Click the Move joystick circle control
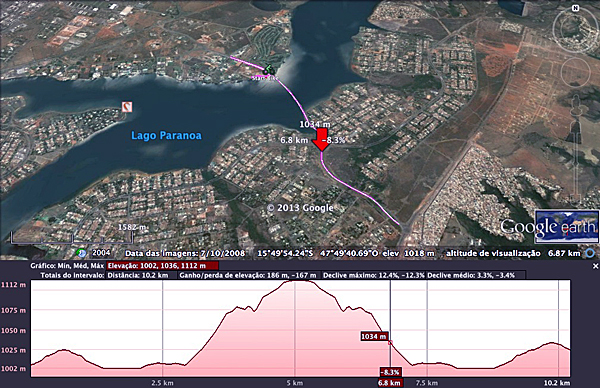Screen dimensions: 600x388 pyautogui.click(x=576, y=72)
